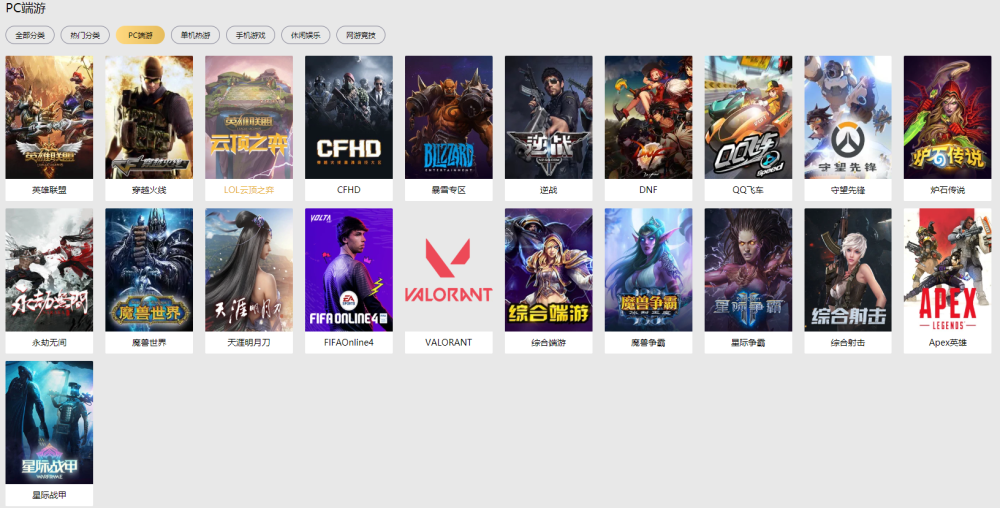Select the 魔兽争霸 cover artwork
Image resolution: width=1000 pixels, height=508 pixels.
point(649,270)
